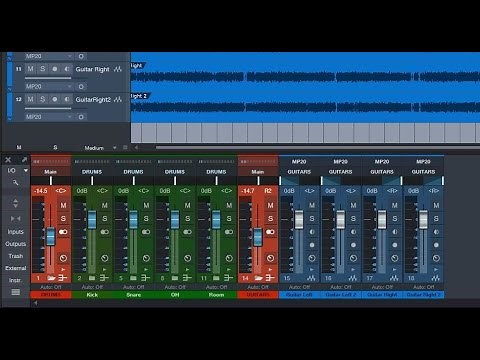480x360 pixels.
Task: Click the GUITARS bus volume fader
Action: click(x=258, y=237)
